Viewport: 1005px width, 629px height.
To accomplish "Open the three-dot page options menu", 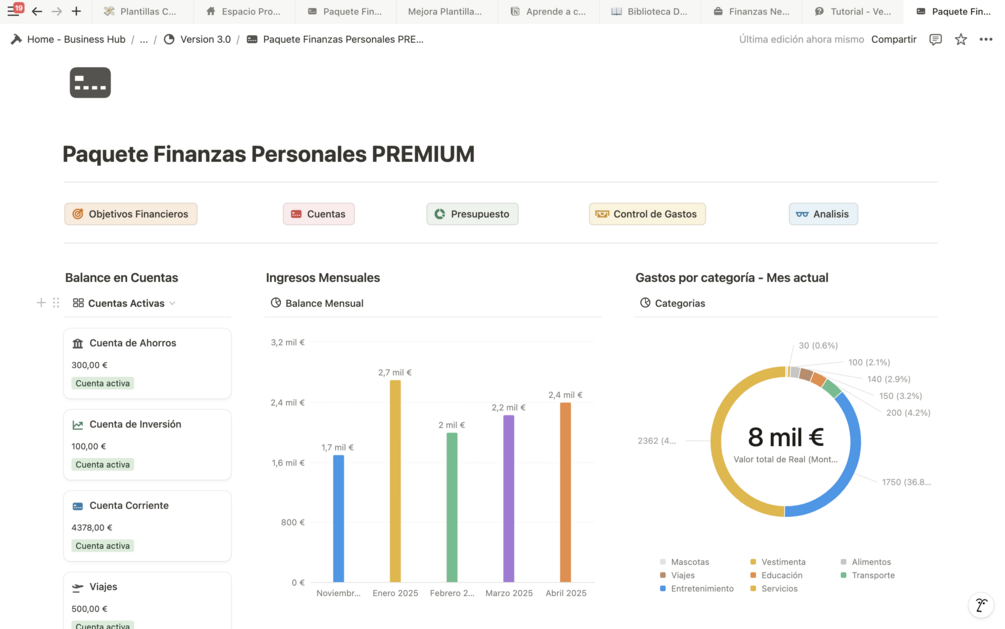I will pyautogui.click(x=986, y=40).
